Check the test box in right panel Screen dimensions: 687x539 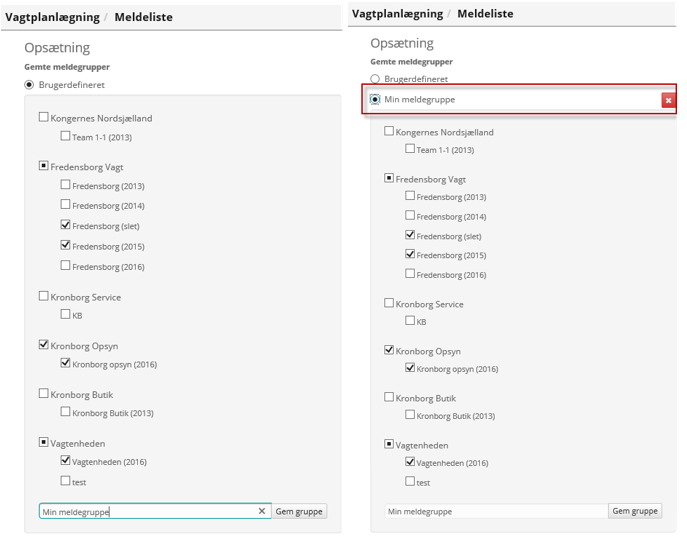coord(410,481)
